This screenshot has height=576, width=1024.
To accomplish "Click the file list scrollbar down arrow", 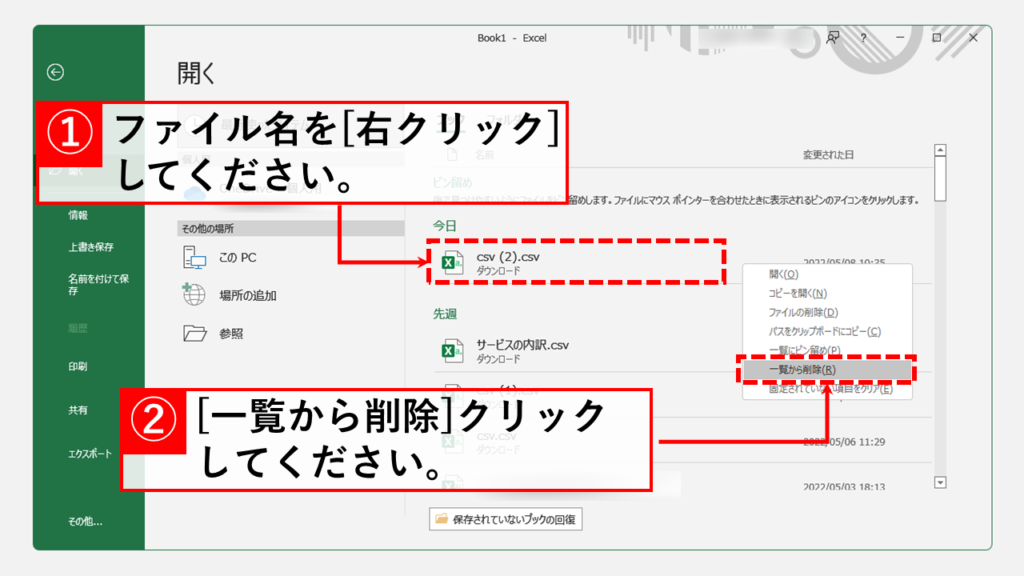I will pos(939,483).
